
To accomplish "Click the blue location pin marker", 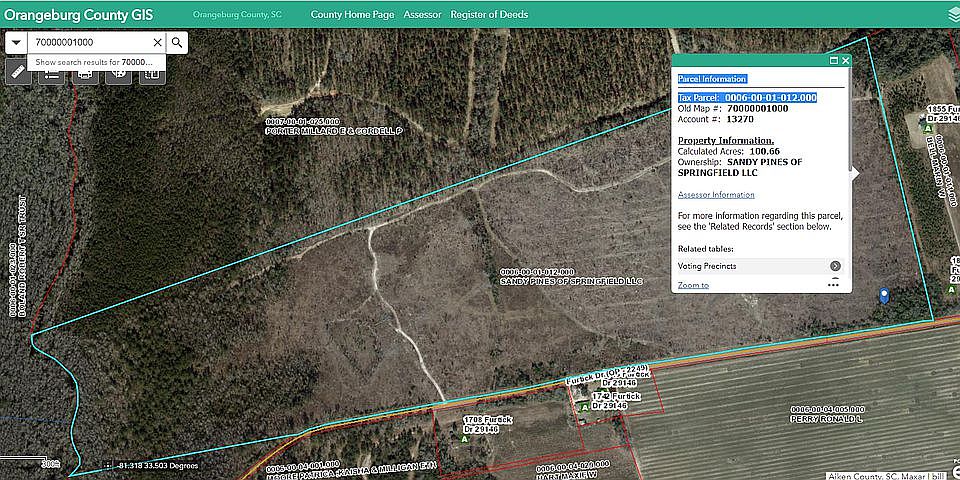I will point(883,295).
